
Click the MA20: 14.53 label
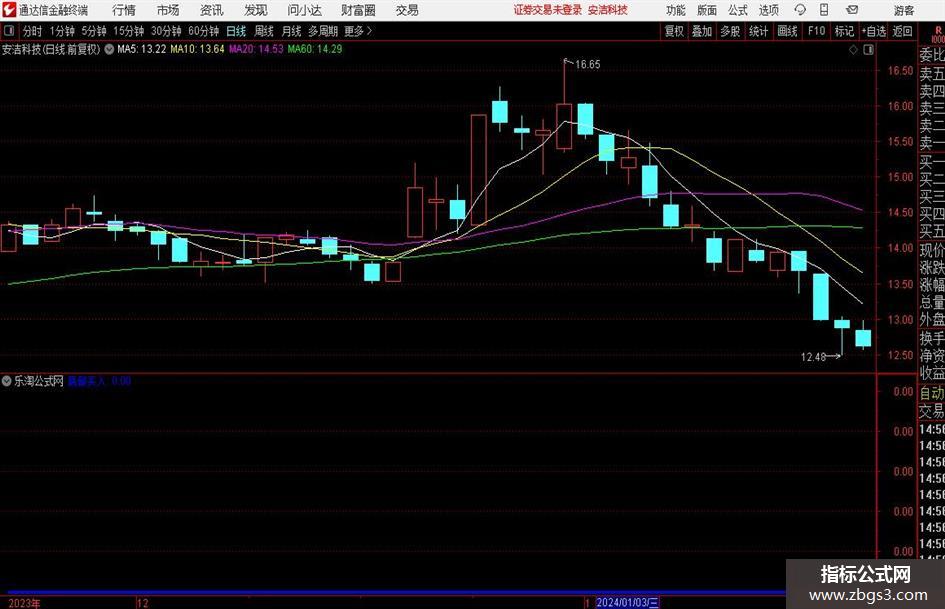256,49
